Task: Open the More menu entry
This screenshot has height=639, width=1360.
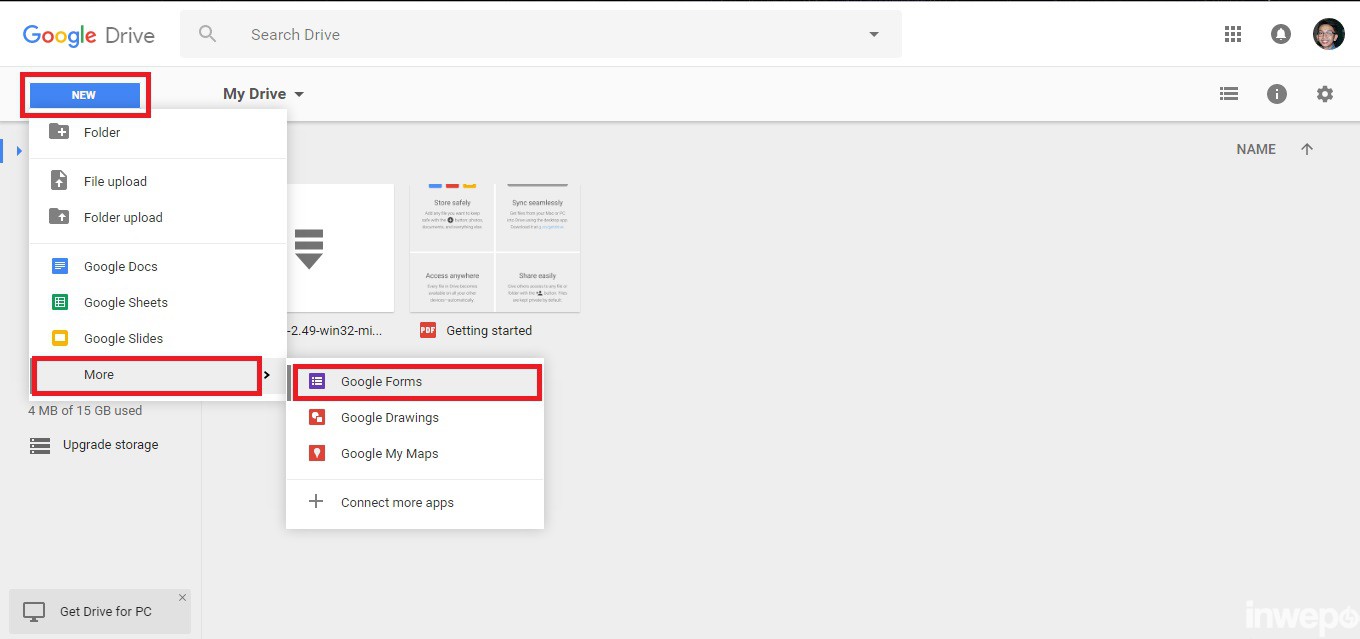Action: click(x=158, y=375)
